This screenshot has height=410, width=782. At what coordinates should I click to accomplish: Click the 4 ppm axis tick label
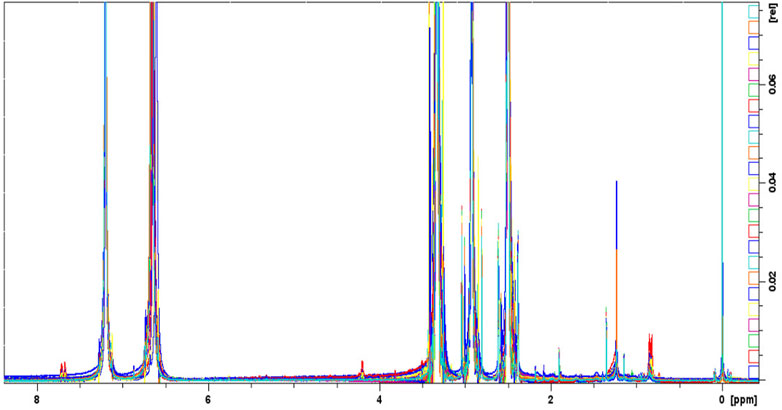[x=380, y=400]
